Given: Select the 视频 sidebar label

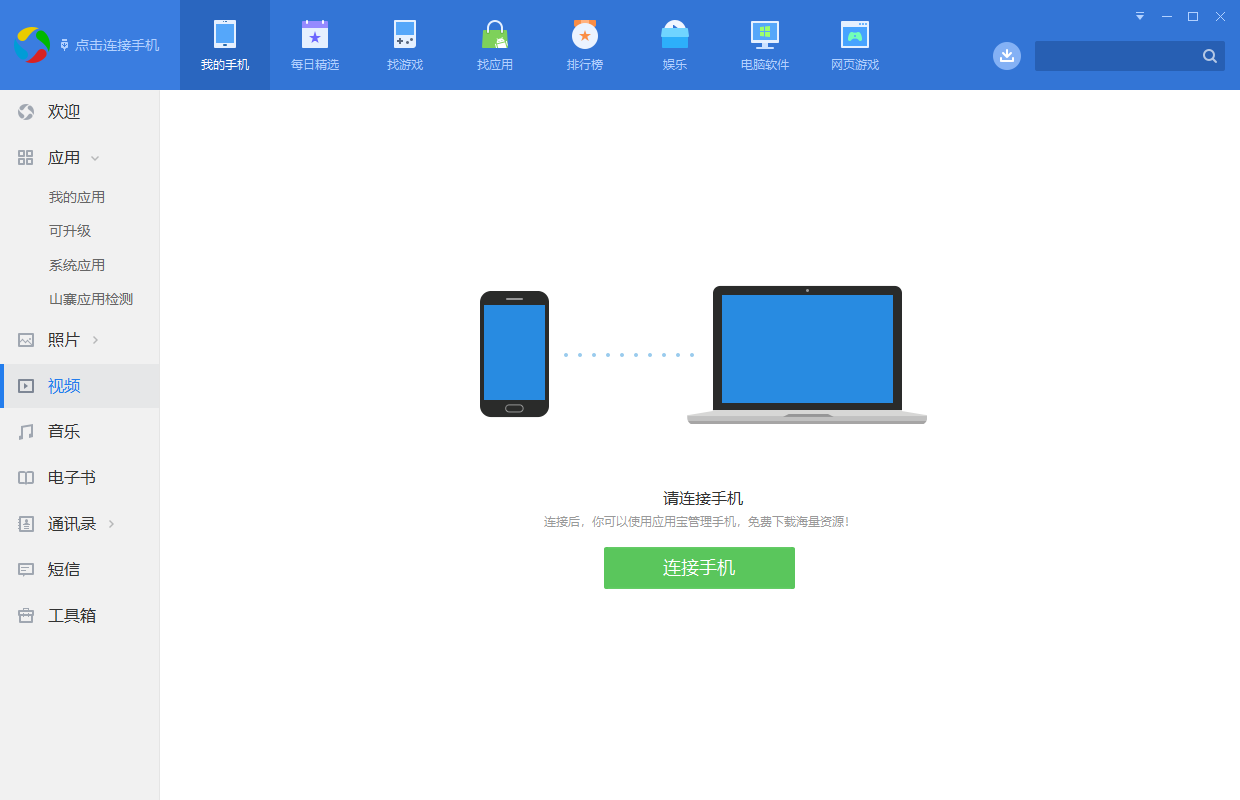Looking at the screenshot, I should [x=64, y=386].
